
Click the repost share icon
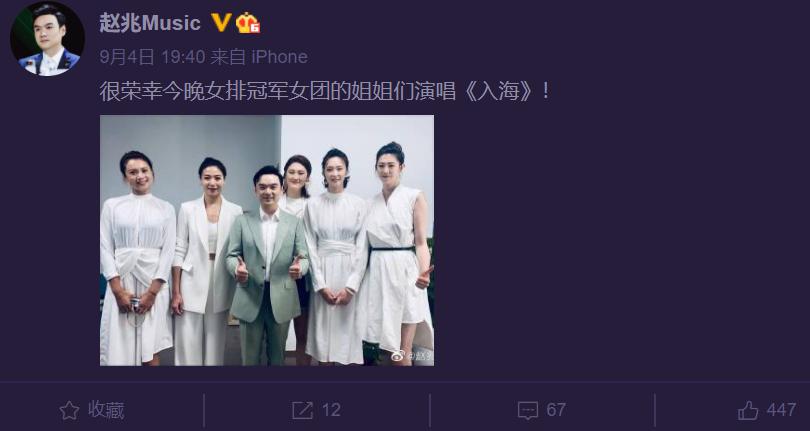302,411
